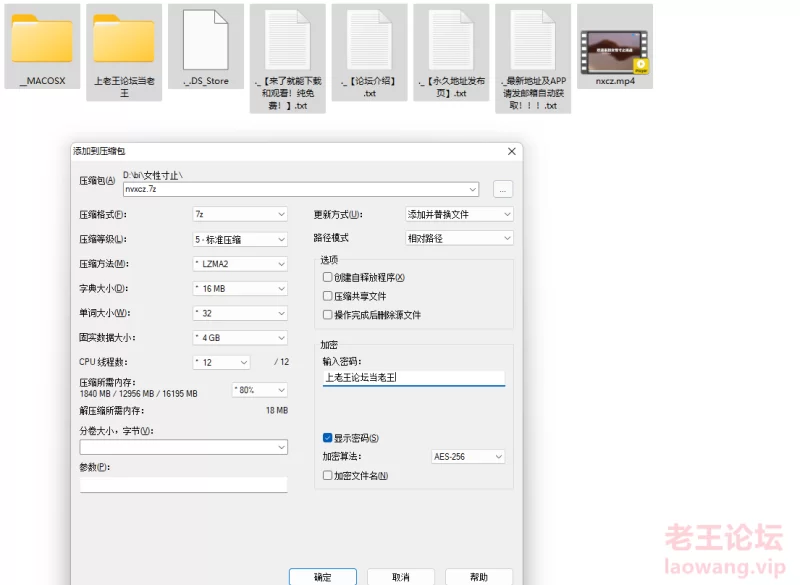
Task: Open the 上老王论坛当老王 folder icon
Action: (124, 41)
